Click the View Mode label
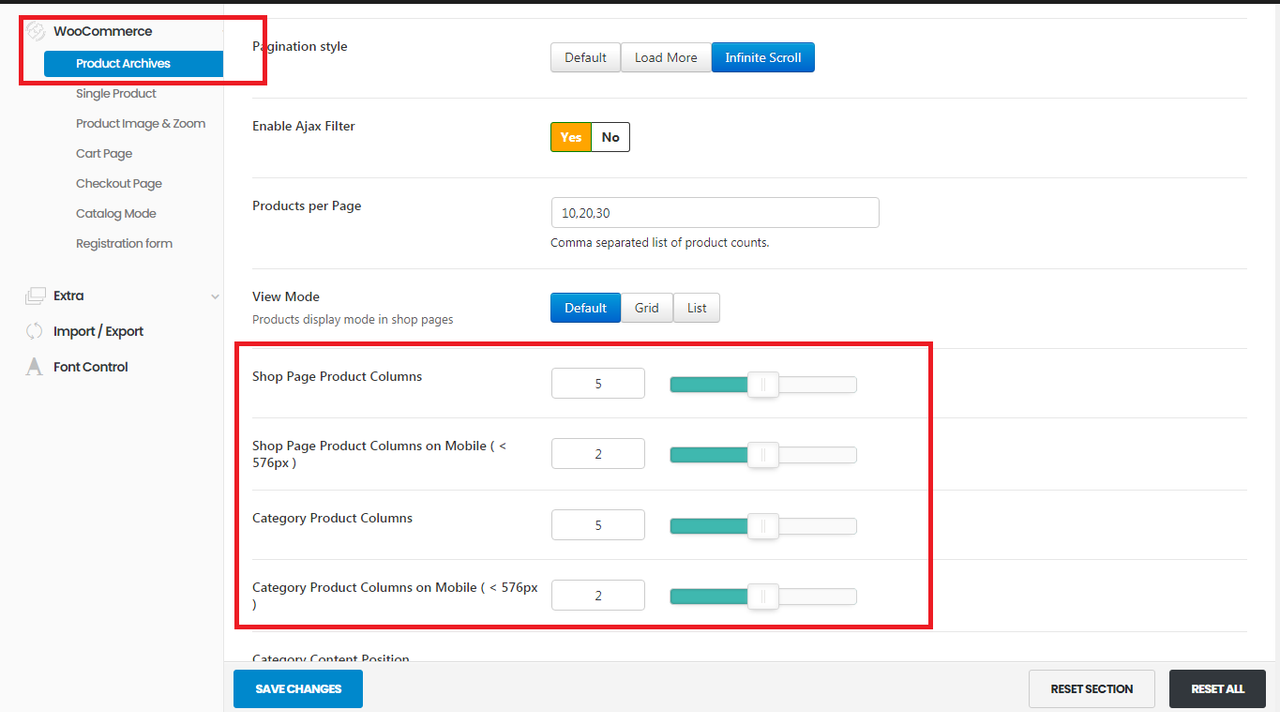 point(286,297)
